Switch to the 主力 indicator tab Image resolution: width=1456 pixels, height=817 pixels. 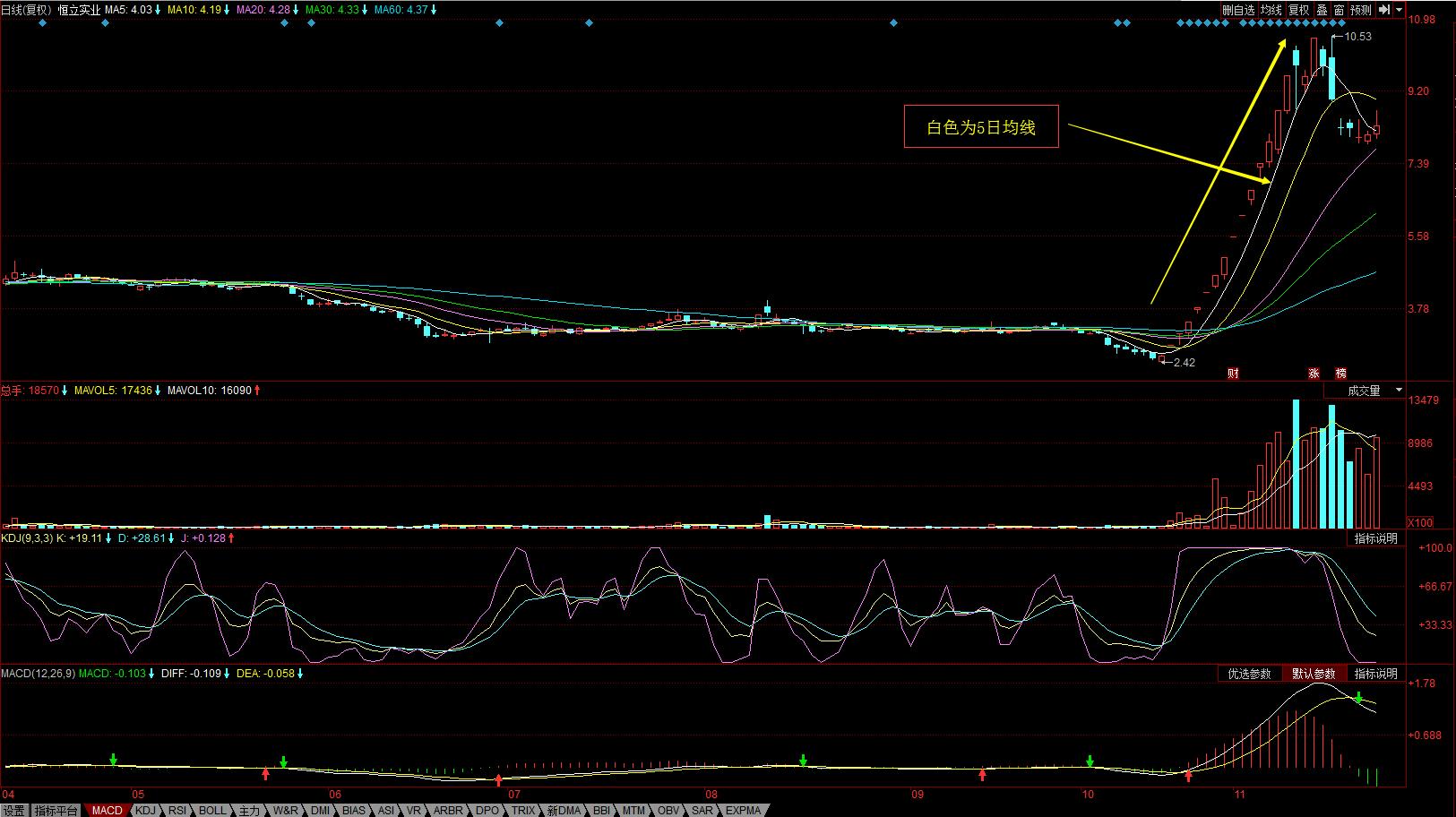249,811
